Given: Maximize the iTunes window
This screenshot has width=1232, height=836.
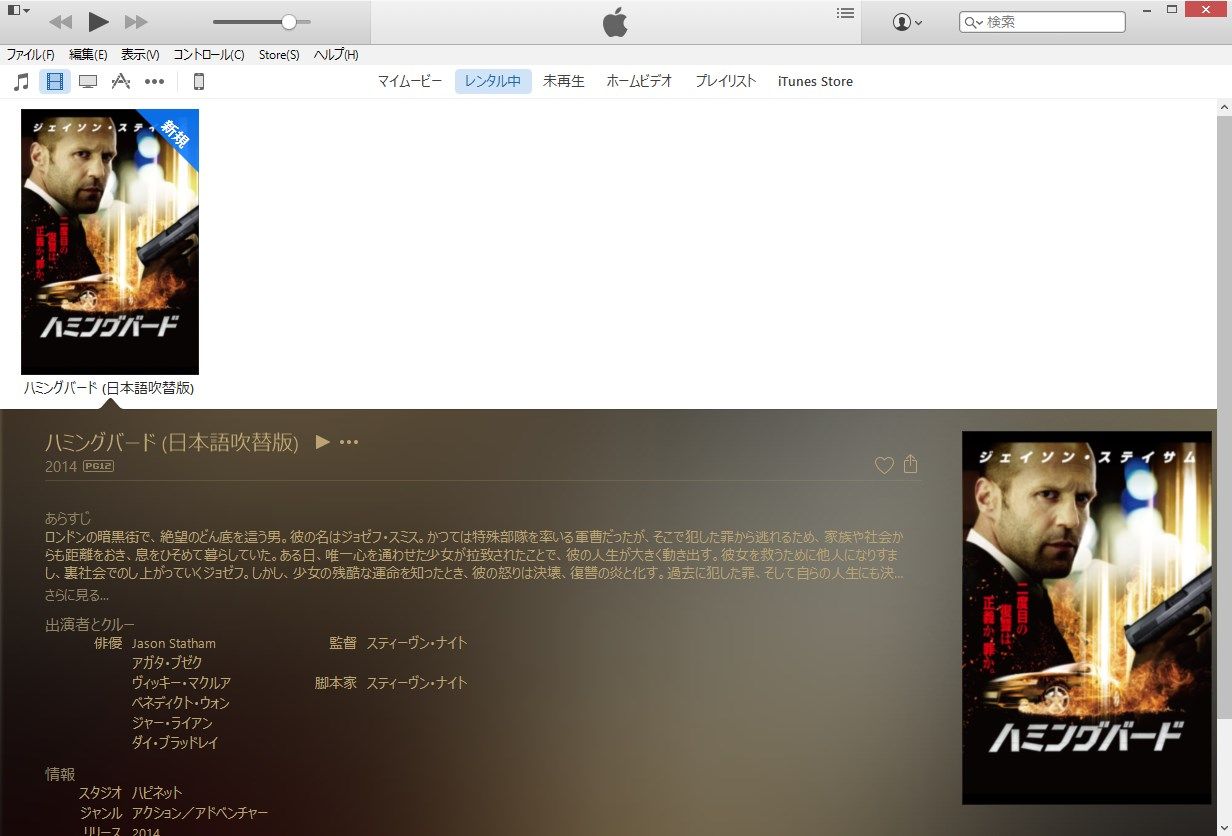Looking at the screenshot, I should (1172, 9).
